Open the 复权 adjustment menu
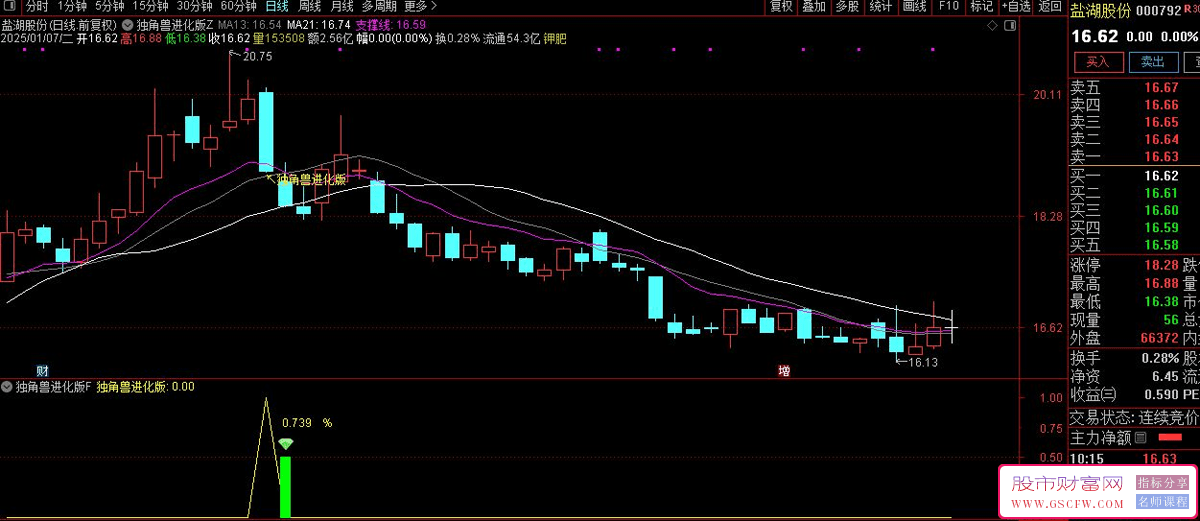This screenshot has width=1200, height=521. tap(781, 6)
